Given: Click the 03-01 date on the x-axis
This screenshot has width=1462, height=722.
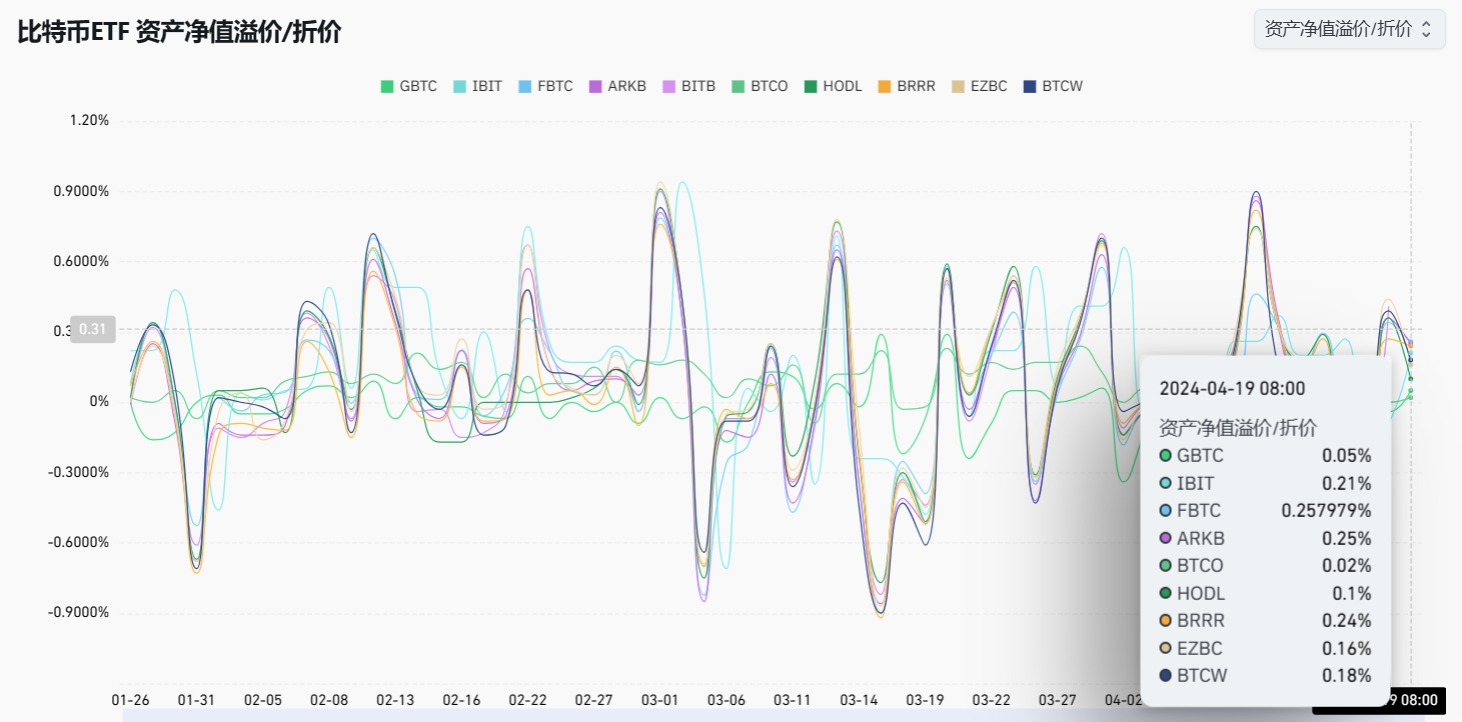Looking at the screenshot, I should (660, 700).
